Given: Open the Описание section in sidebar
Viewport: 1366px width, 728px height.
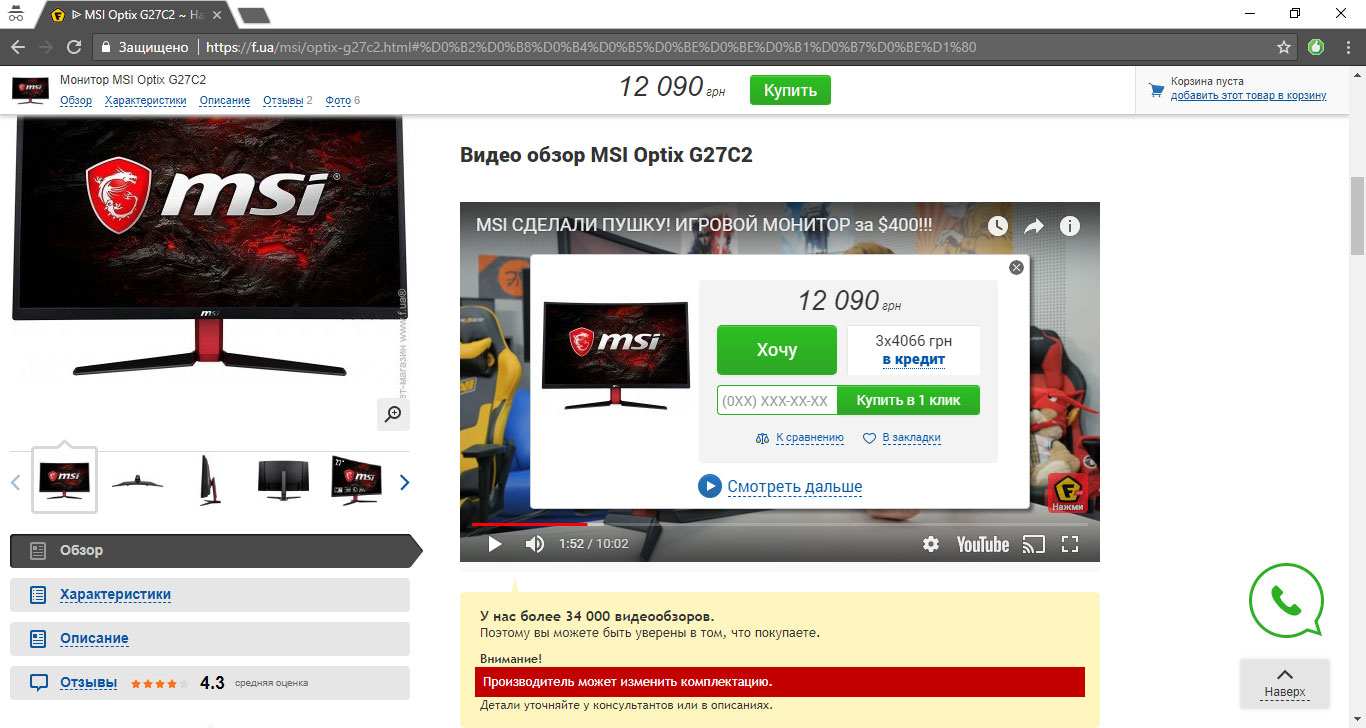Looking at the screenshot, I should (x=94, y=638).
